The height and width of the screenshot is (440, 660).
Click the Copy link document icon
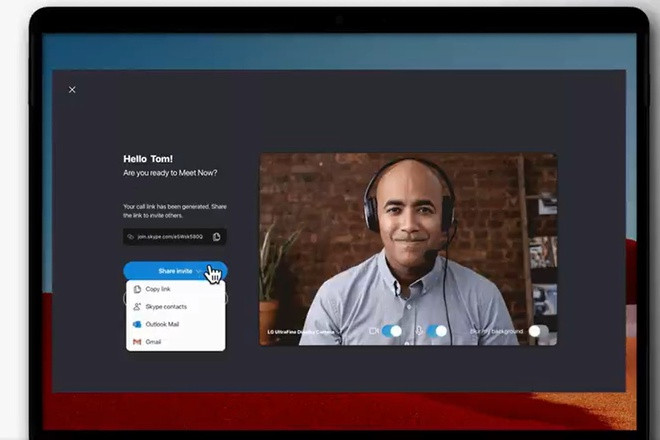coord(137,289)
